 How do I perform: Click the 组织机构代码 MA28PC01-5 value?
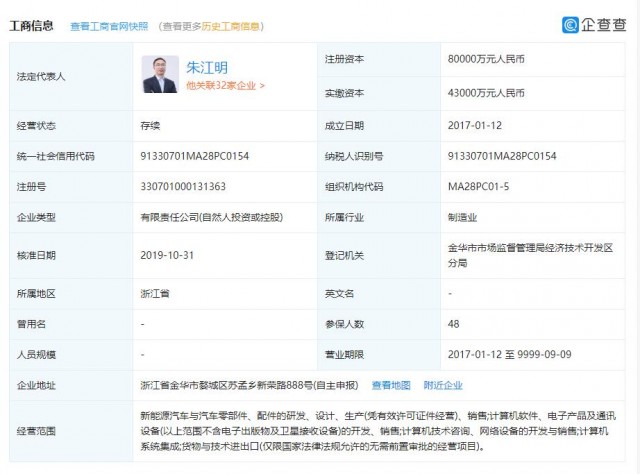[478, 187]
